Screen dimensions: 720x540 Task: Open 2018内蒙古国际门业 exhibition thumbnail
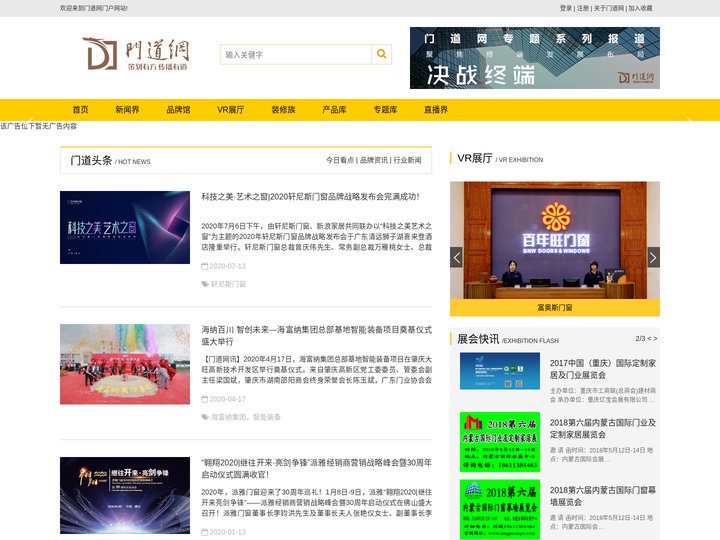click(x=500, y=442)
